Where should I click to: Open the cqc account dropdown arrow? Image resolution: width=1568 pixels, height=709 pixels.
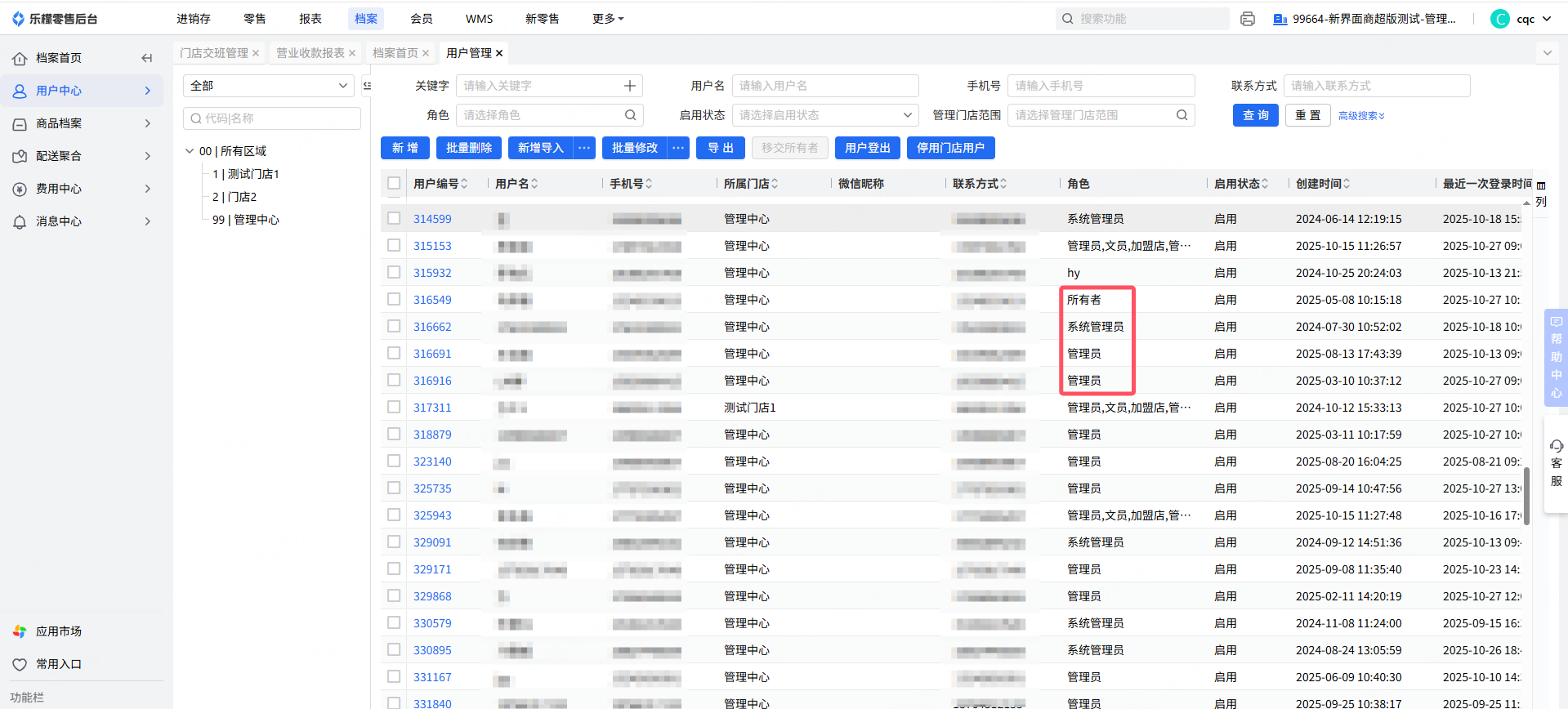point(1547,19)
